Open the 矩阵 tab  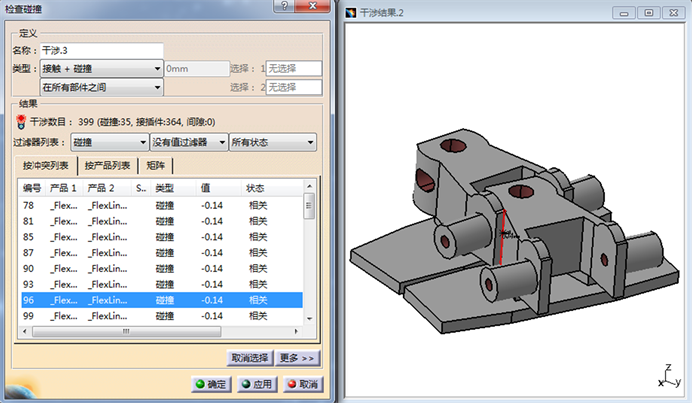156,165
